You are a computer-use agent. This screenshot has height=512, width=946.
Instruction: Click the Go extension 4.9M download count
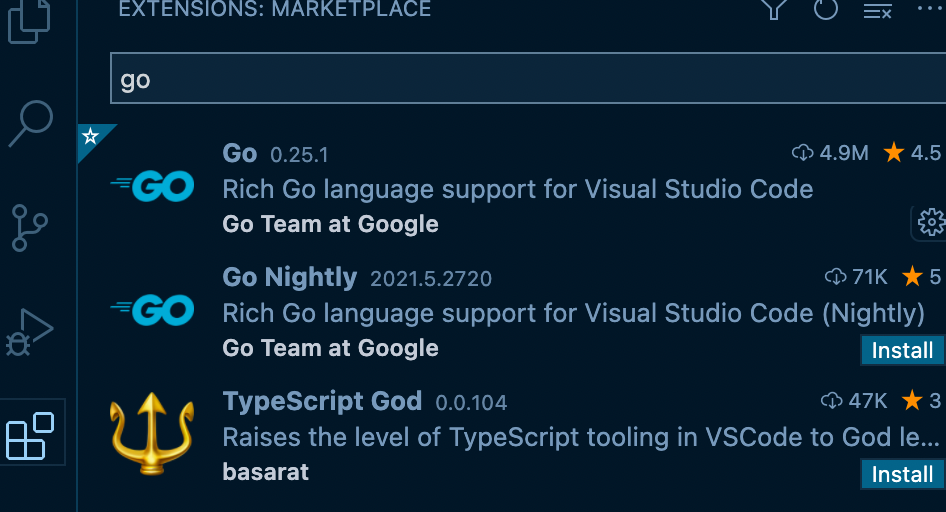(x=830, y=153)
